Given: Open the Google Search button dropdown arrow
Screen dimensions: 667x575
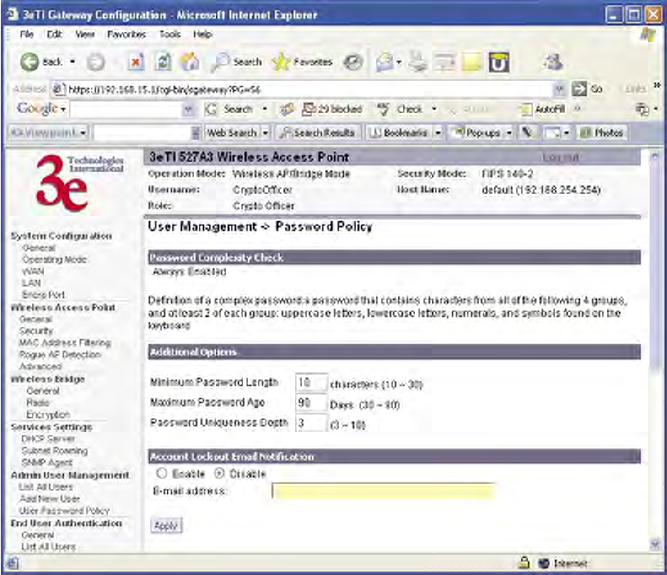Looking at the screenshot, I should pyautogui.click(x=265, y=109).
